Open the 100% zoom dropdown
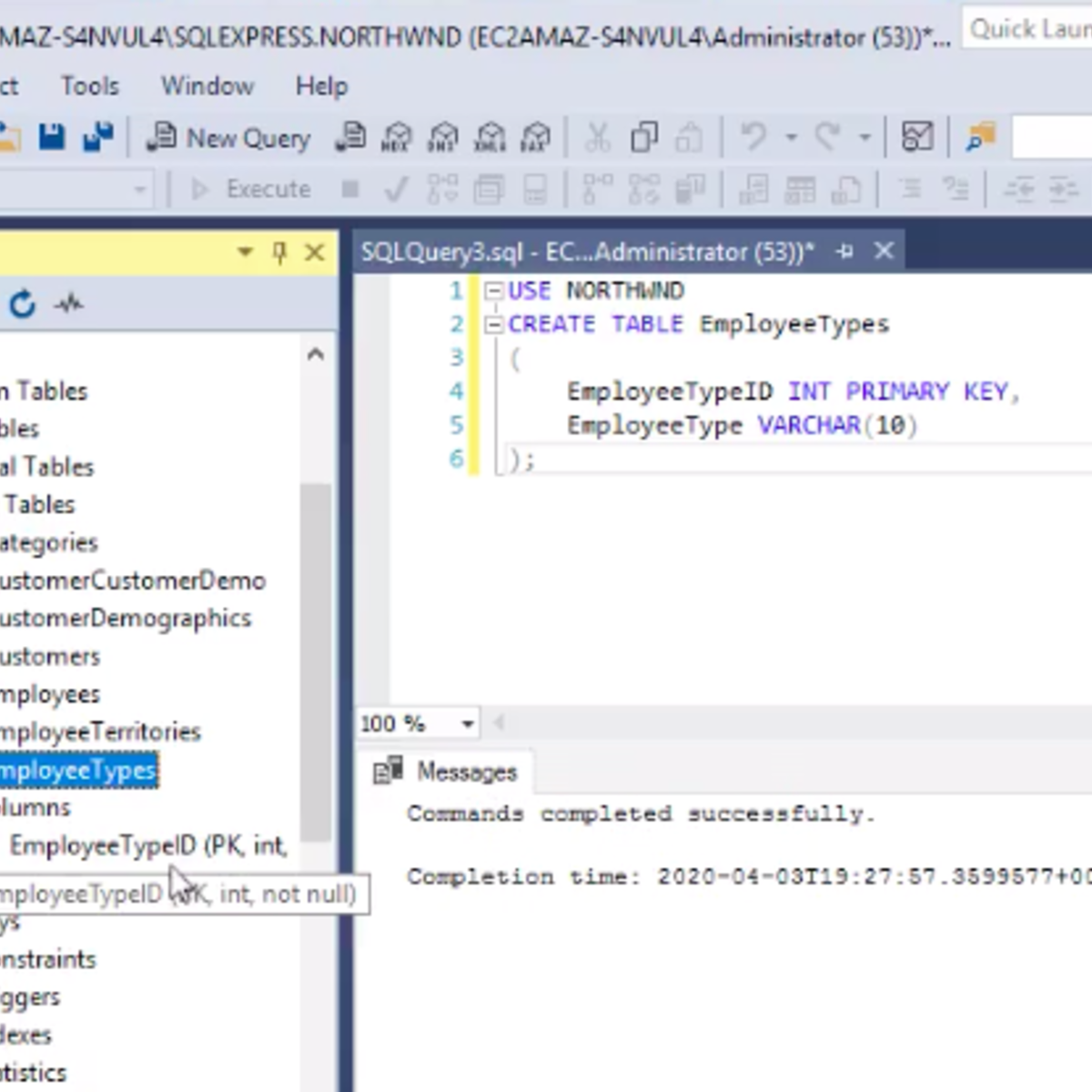Viewport: 1092px width, 1092px height. point(467,723)
